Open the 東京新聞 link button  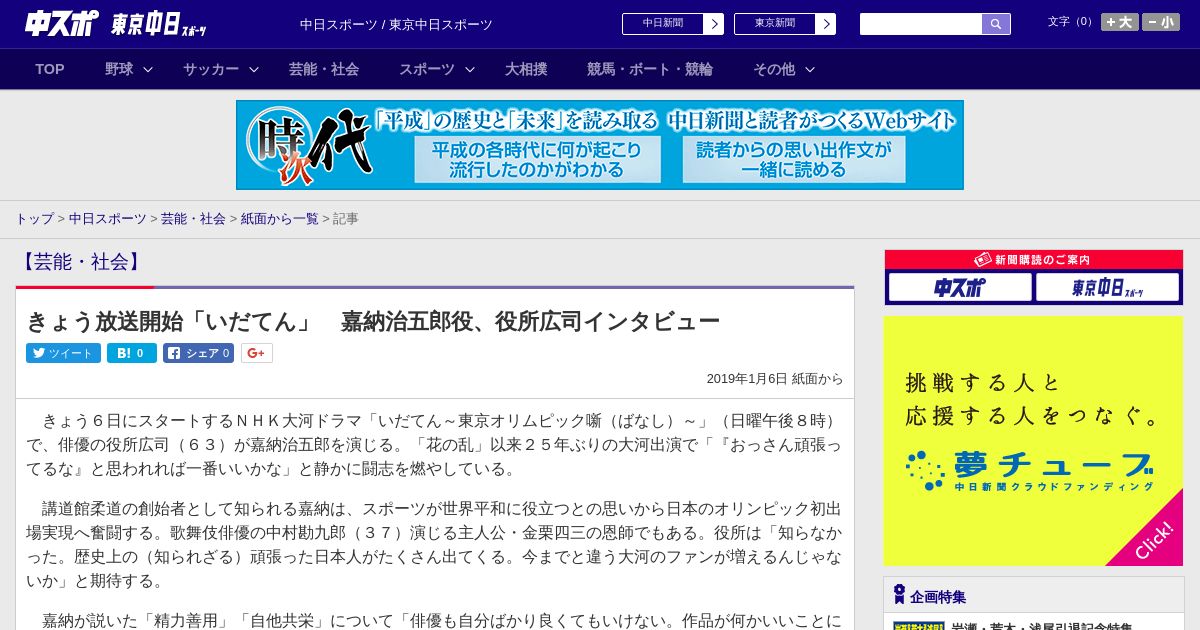point(775,24)
